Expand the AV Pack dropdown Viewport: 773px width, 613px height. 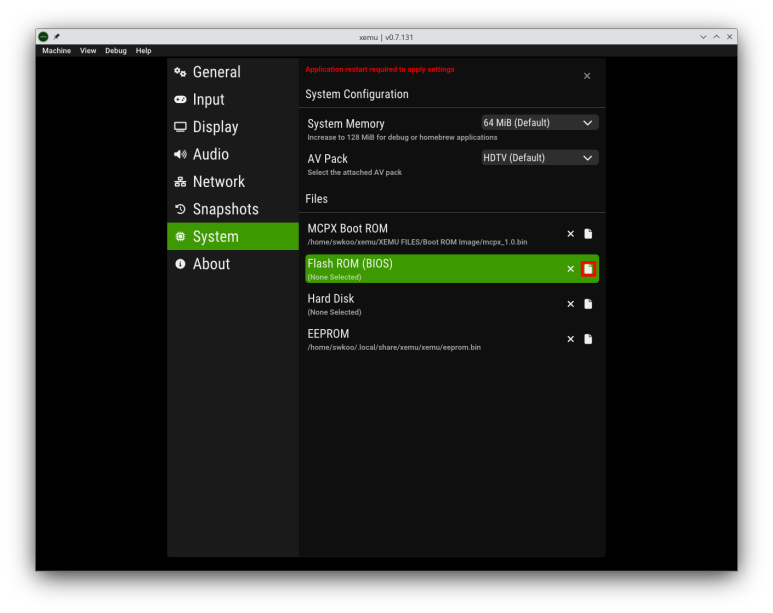(x=540, y=158)
